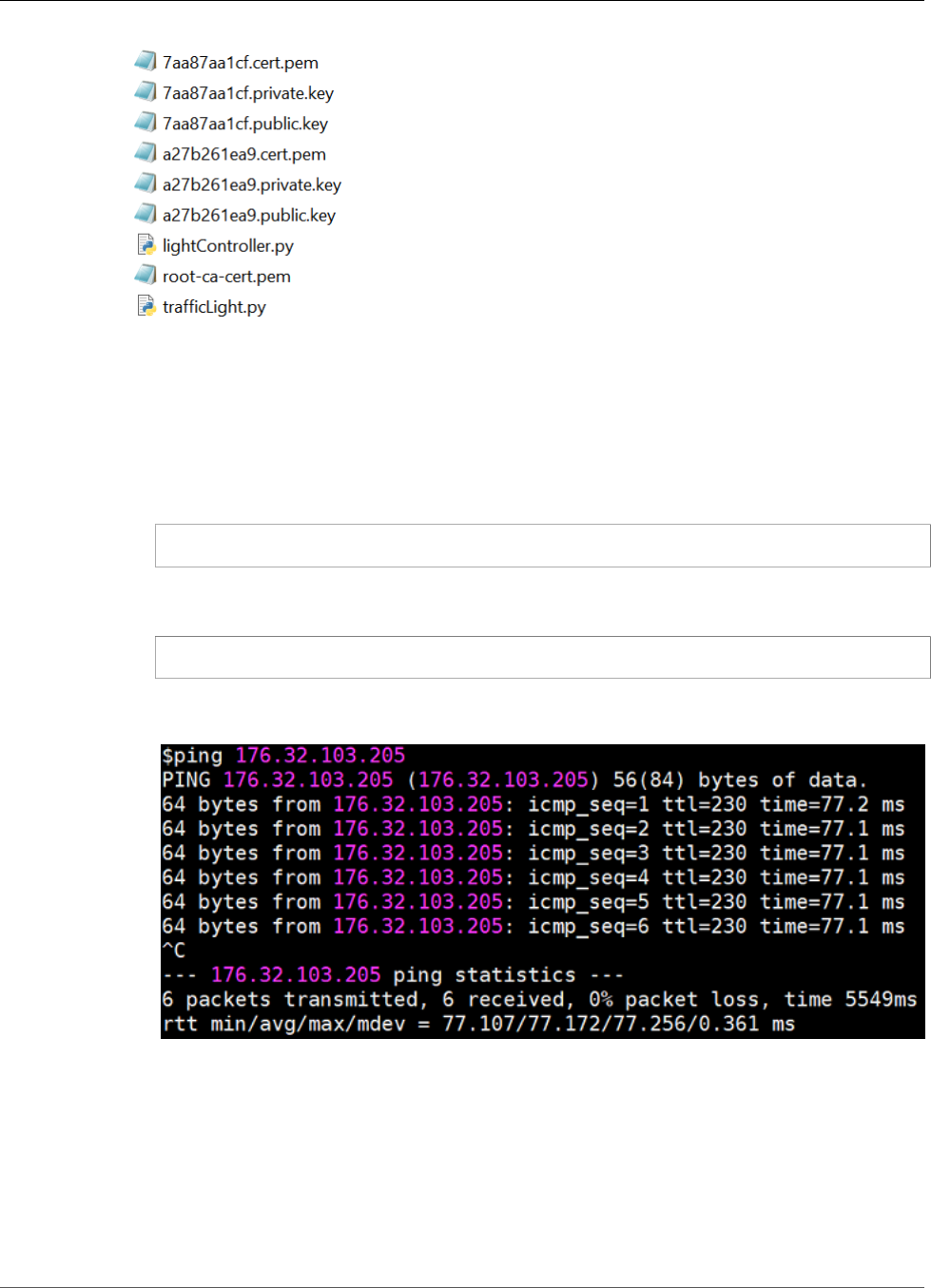Click the 7aa87aa1cf.public.key file icon
Screen dimensions: 931x1288
(x=145, y=122)
